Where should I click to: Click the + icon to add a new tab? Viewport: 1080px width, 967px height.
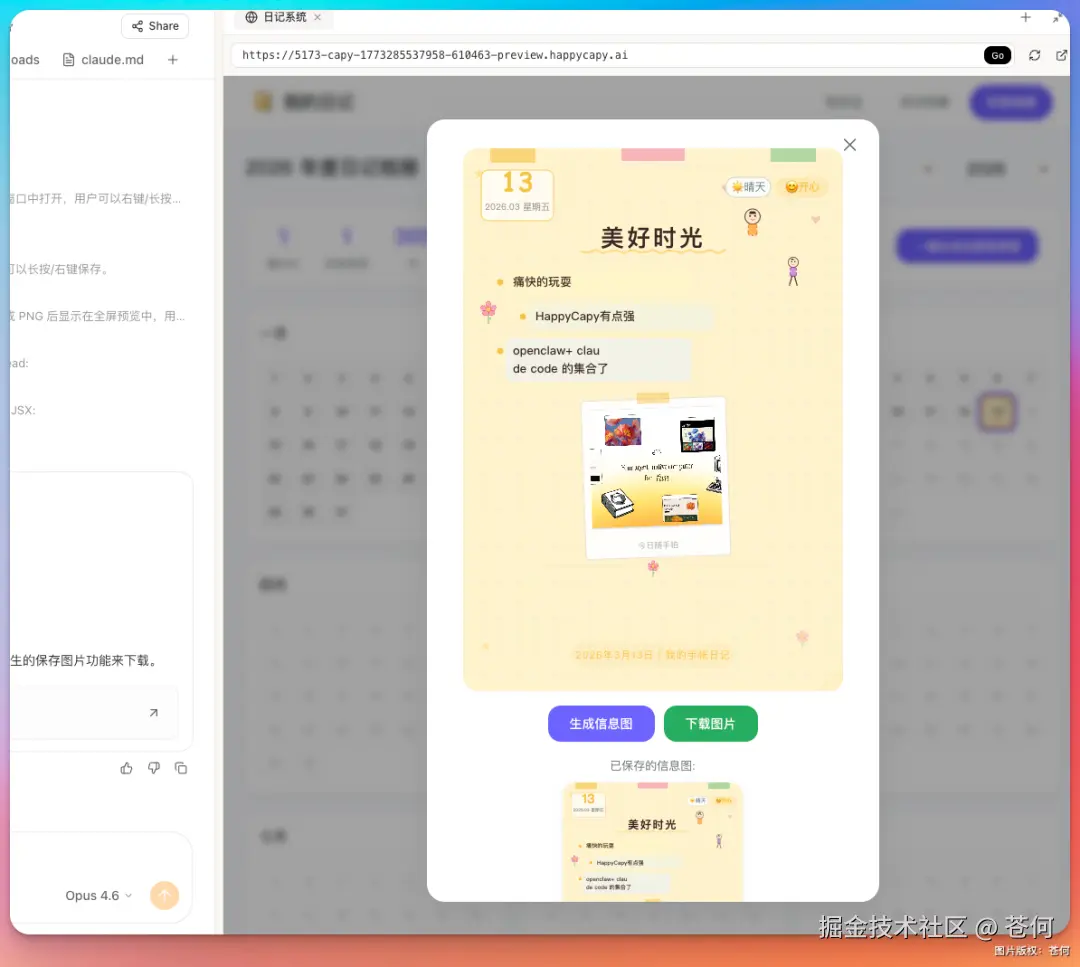[x=1025, y=17]
